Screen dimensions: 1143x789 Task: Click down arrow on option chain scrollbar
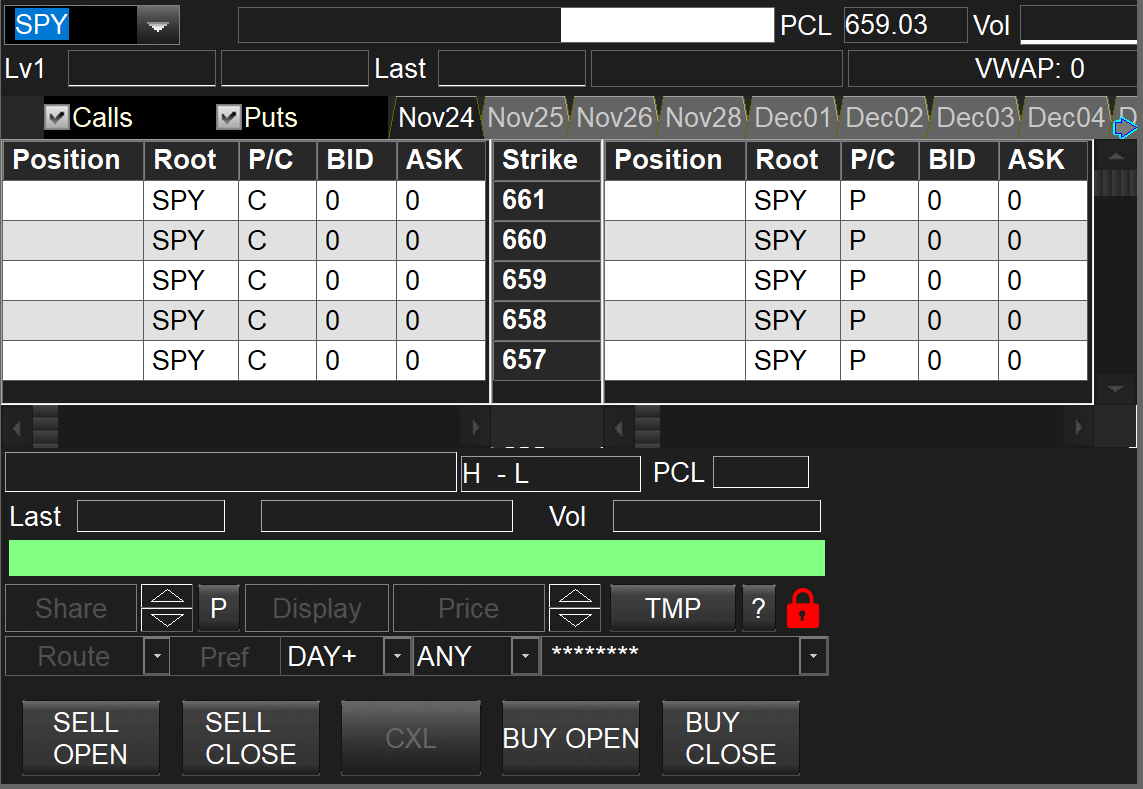[x=1114, y=388]
